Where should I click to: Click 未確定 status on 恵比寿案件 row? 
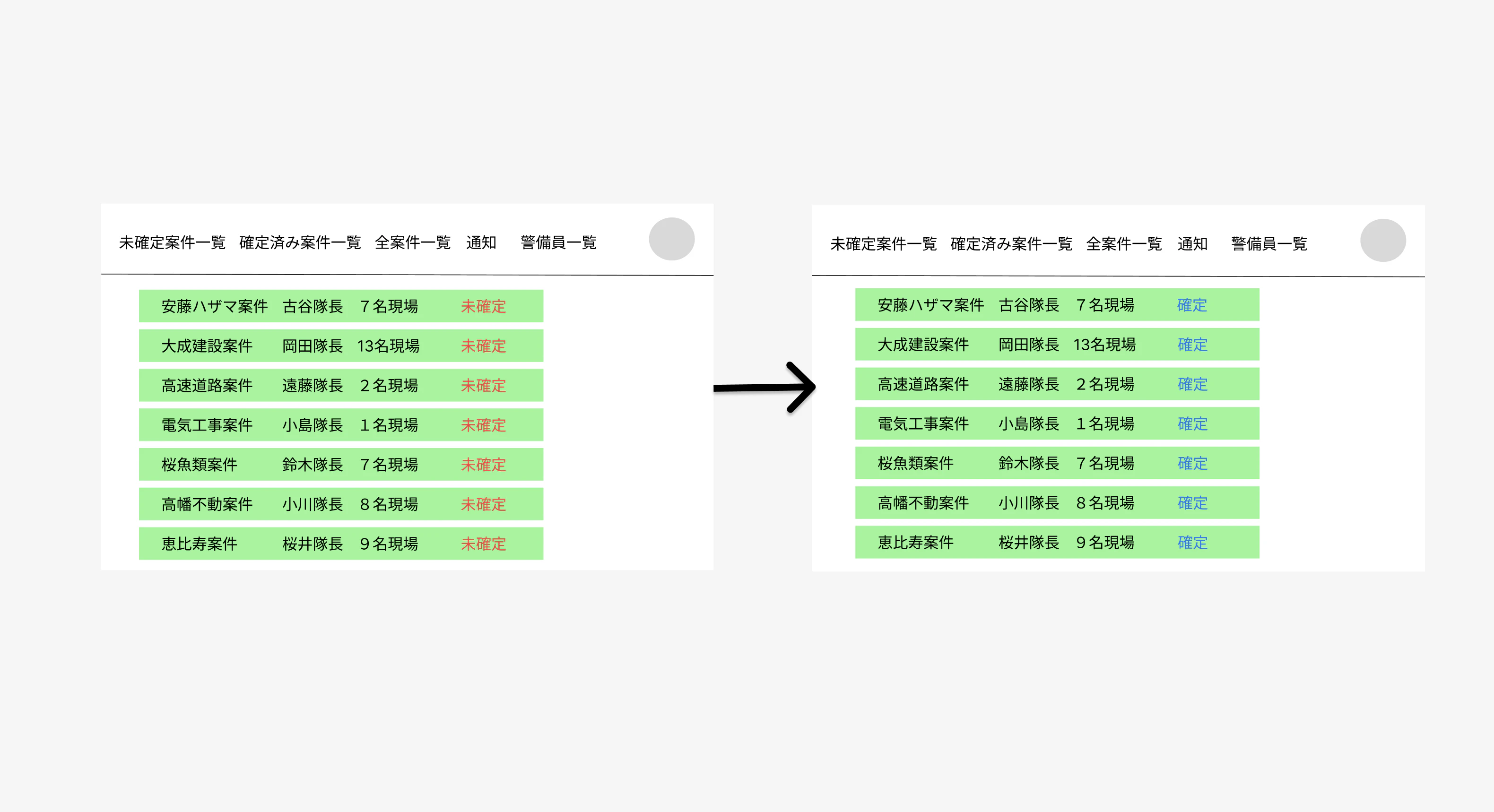coord(483,544)
